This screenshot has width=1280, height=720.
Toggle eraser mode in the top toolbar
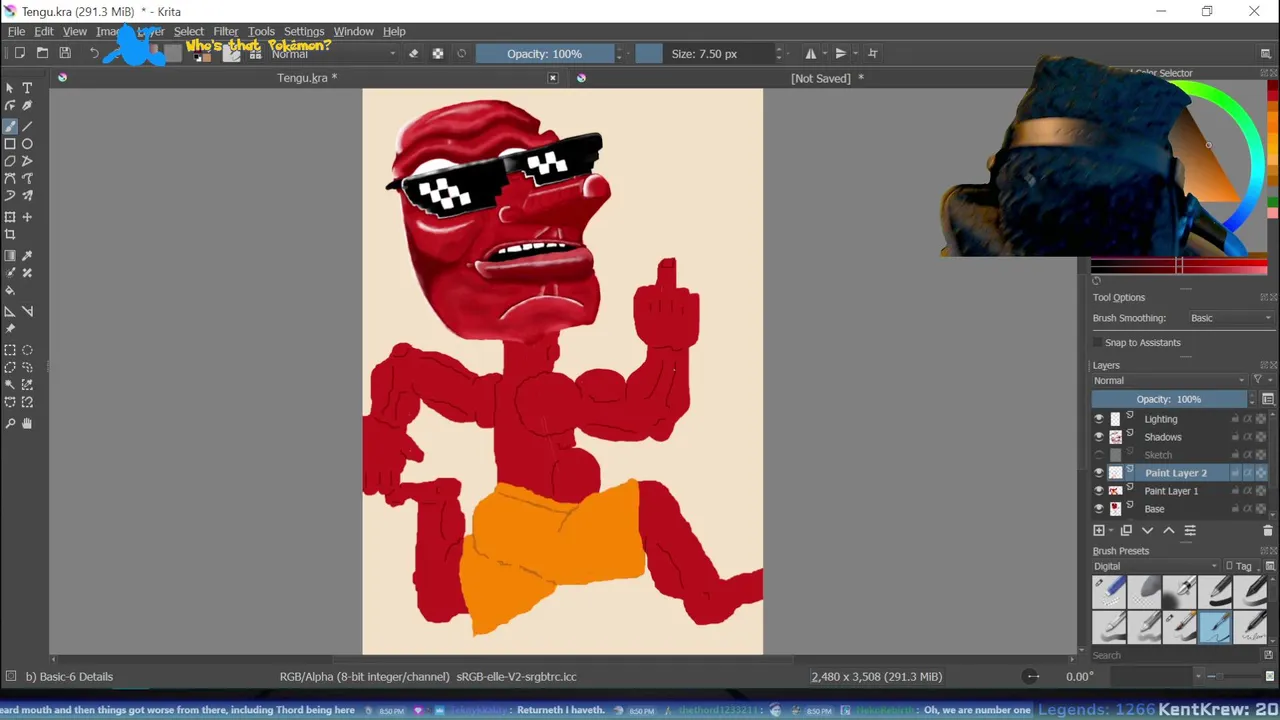[414, 53]
